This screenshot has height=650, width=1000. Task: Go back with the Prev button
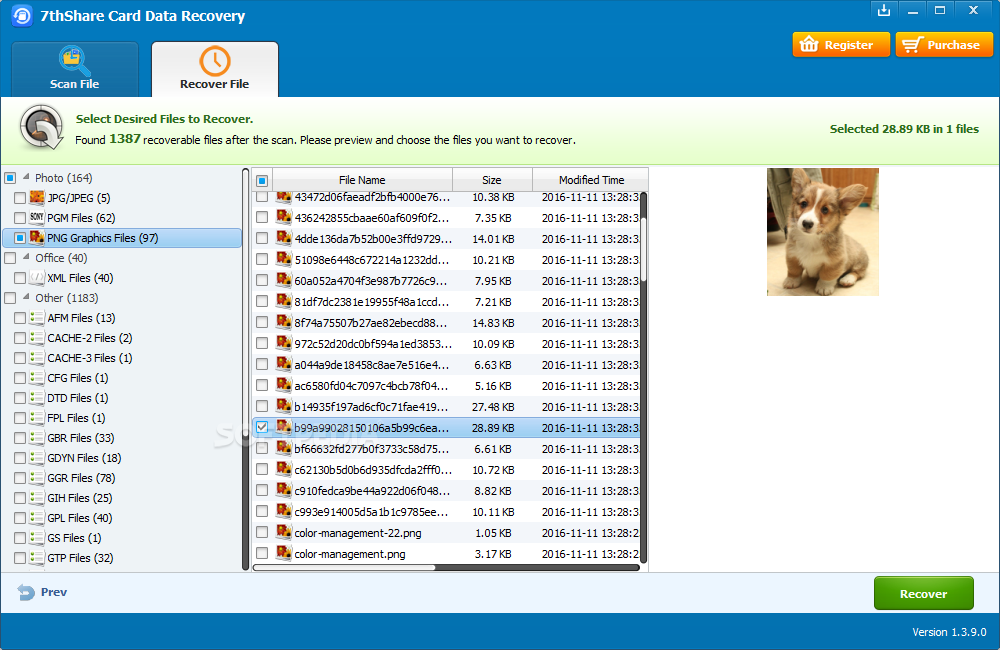[x=42, y=592]
